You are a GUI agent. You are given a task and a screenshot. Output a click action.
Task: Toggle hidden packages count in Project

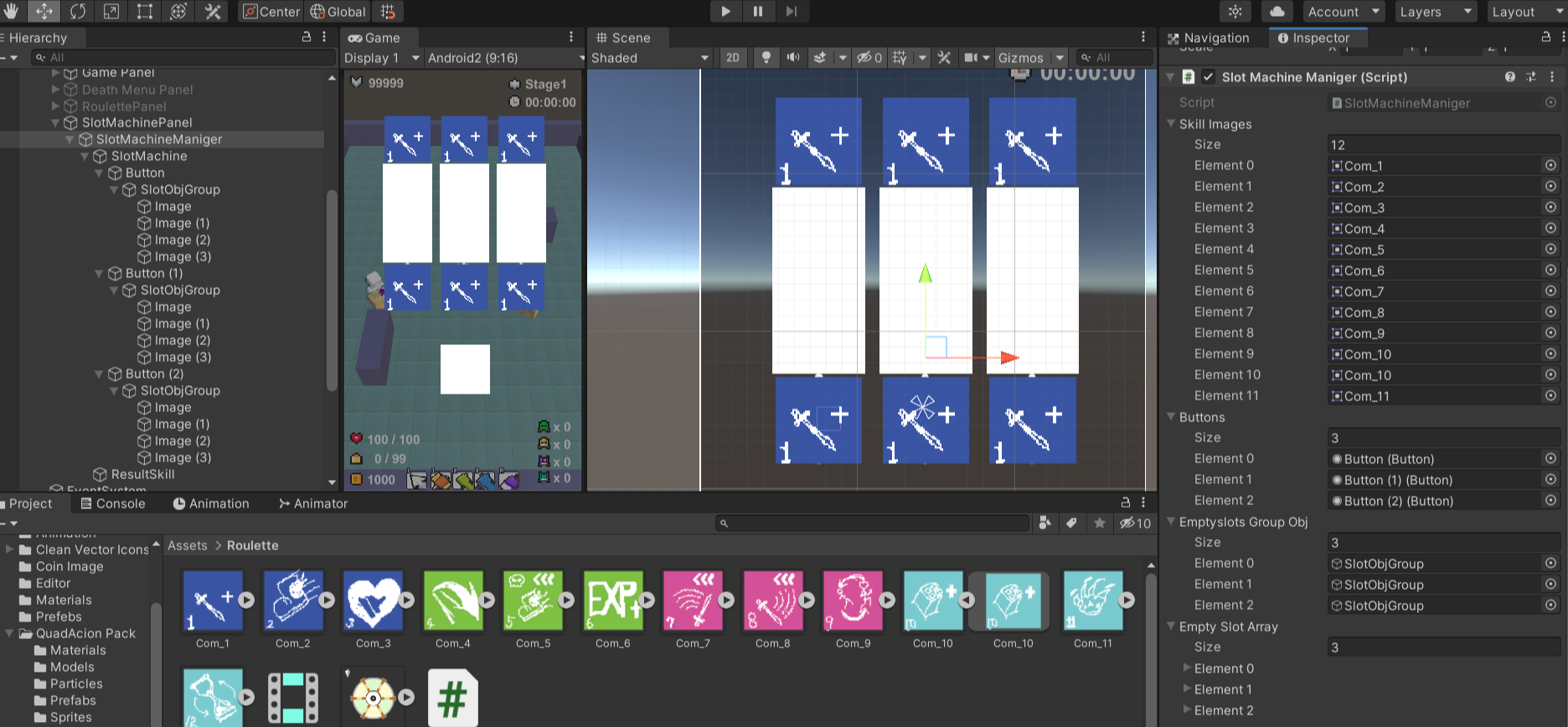1136,523
